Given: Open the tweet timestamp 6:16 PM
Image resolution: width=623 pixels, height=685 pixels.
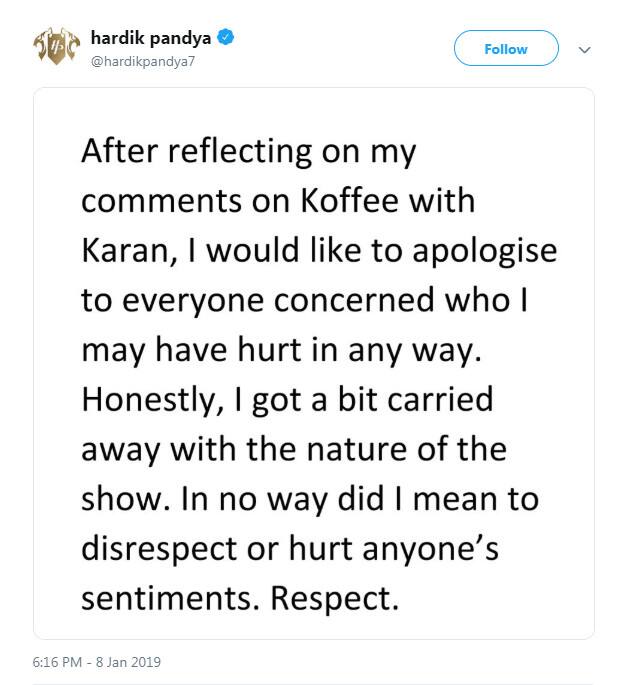Looking at the screenshot, I should point(57,661).
